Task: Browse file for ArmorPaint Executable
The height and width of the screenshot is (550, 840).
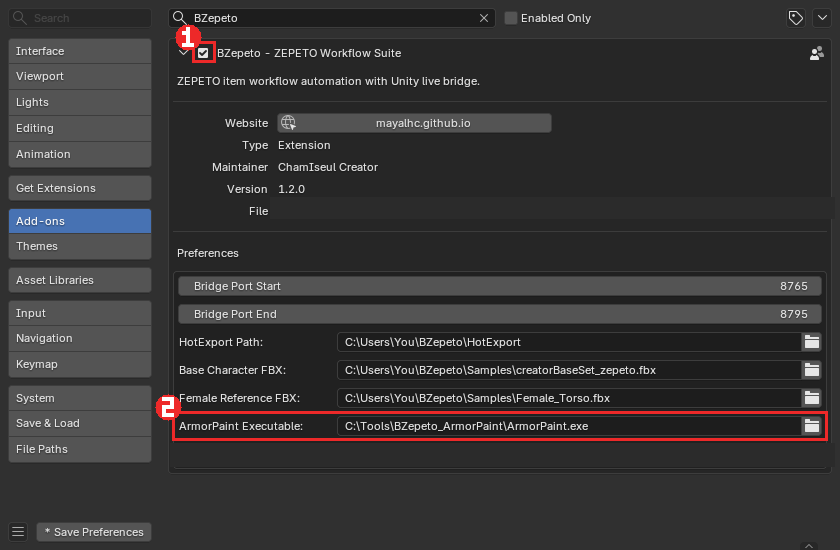Action: (812, 426)
